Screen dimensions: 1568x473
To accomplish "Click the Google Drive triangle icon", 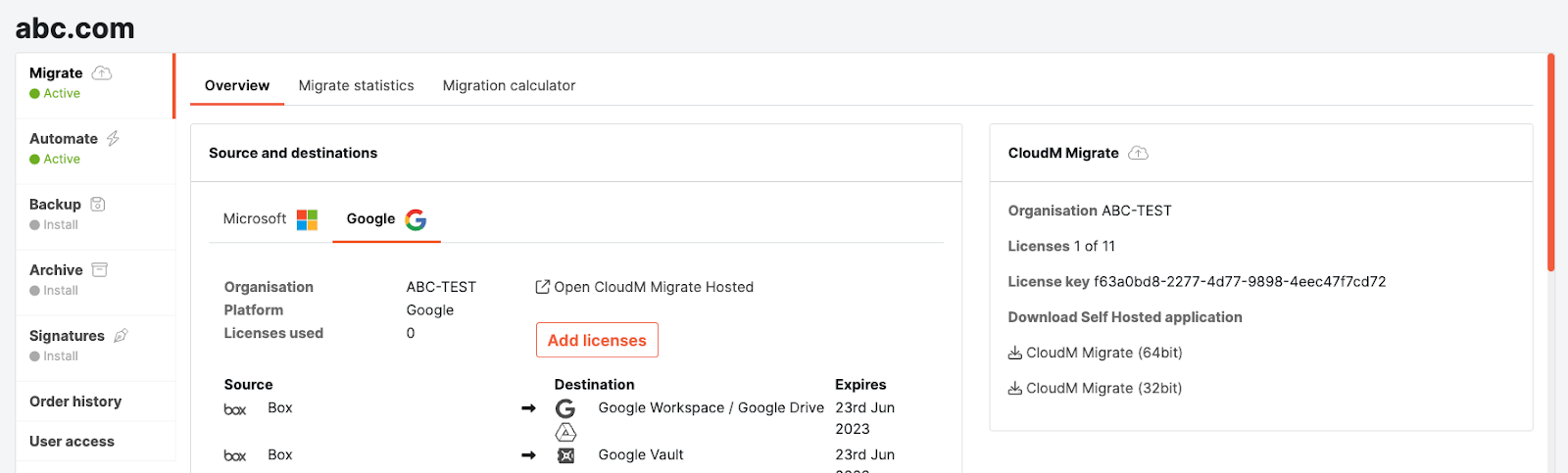I will (566, 432).
